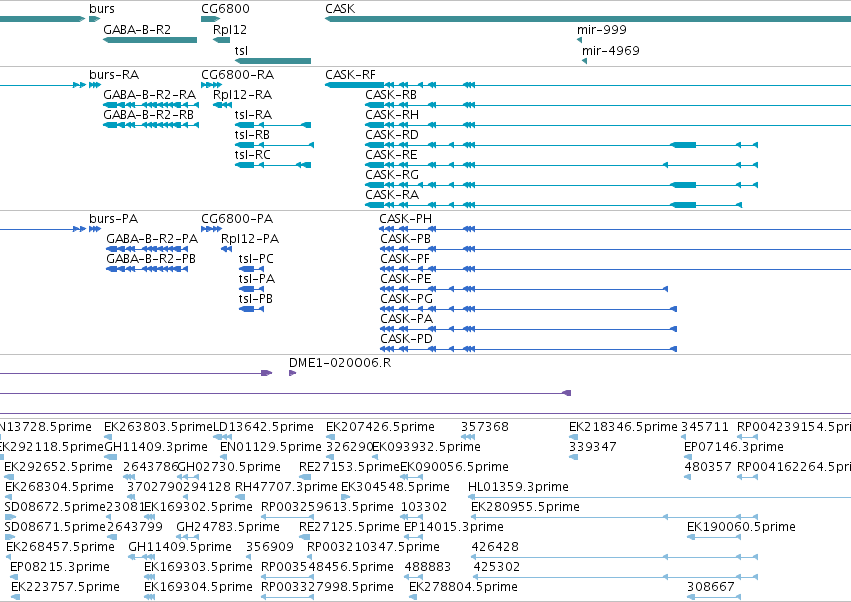Click the EK263803.5prime EST label
Viewport: 851px width, 602px height.
[x=158, y=427]
